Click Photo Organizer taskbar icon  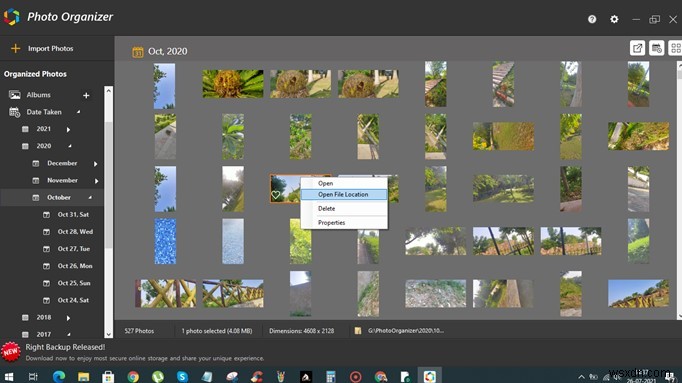tap(430, 376)
